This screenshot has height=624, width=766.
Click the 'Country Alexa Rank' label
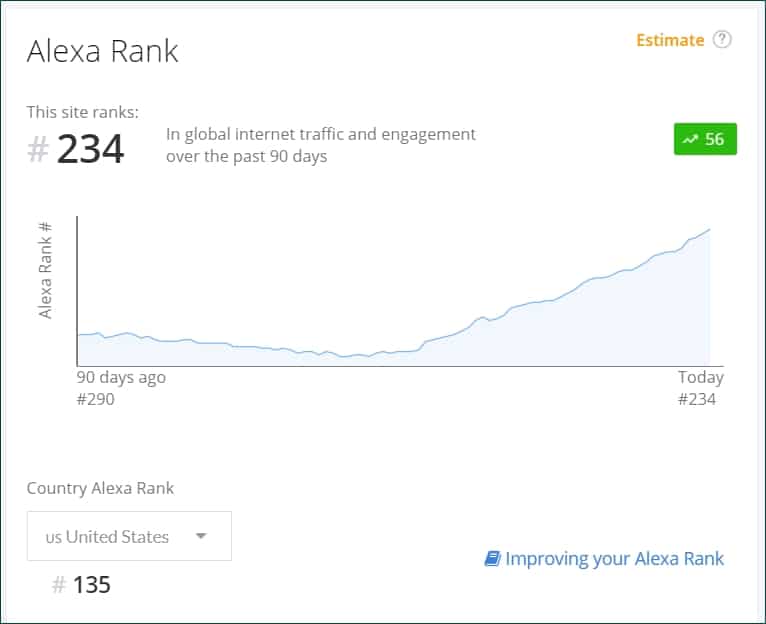coord(100,488)
